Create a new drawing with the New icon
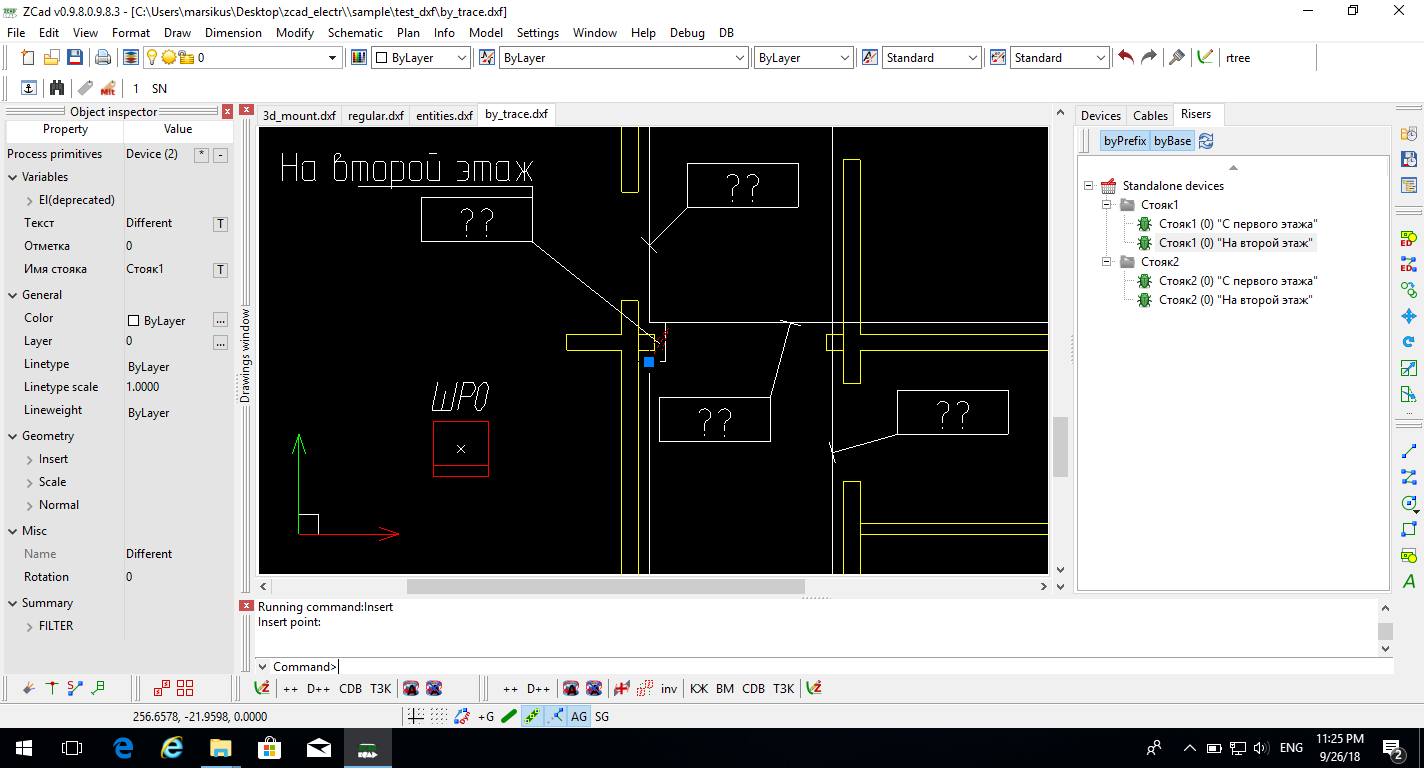 (x=27, y=58)
